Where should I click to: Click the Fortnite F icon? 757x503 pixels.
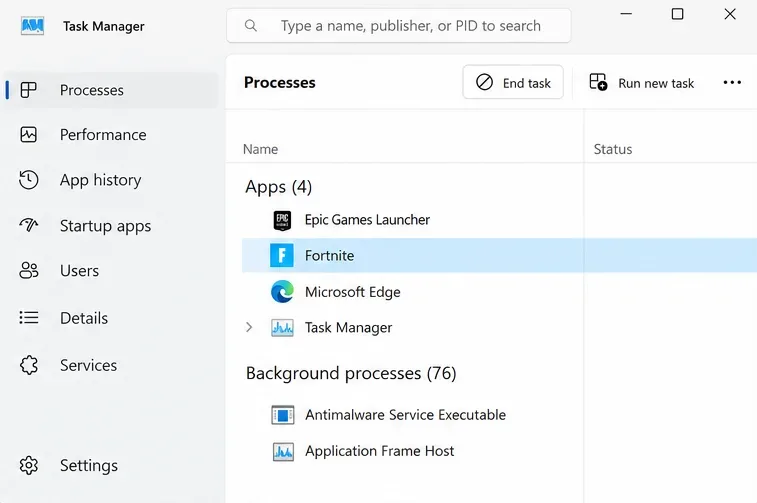282,255
